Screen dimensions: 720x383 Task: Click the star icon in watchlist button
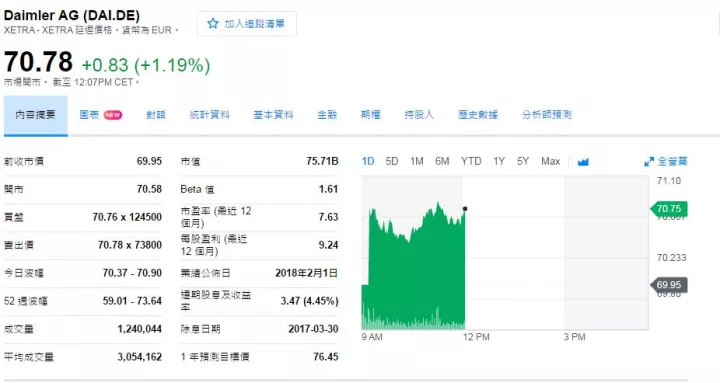point(213,23)
